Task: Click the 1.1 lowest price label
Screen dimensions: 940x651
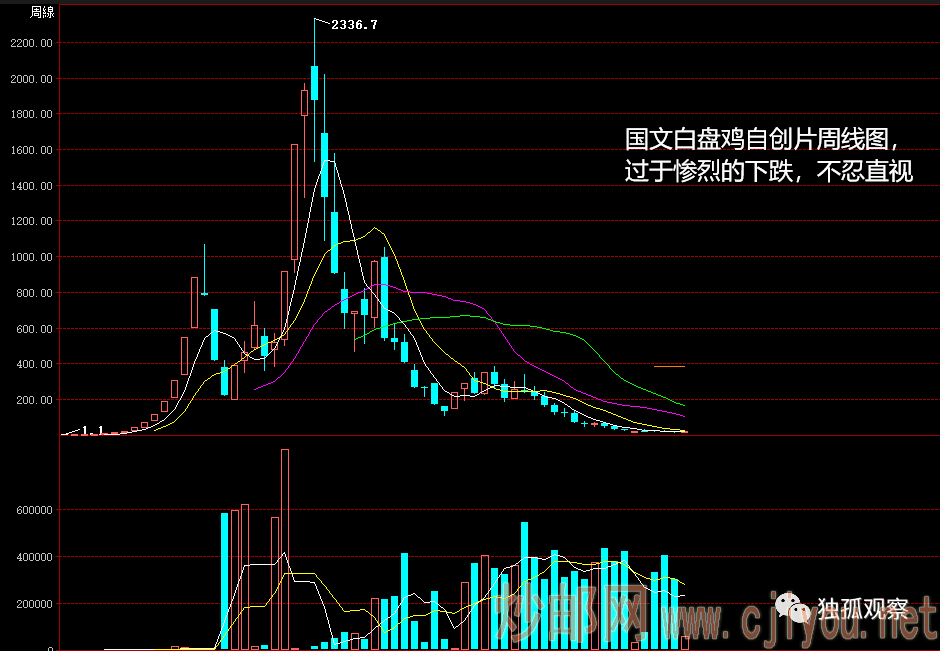Action: (92, 430)
